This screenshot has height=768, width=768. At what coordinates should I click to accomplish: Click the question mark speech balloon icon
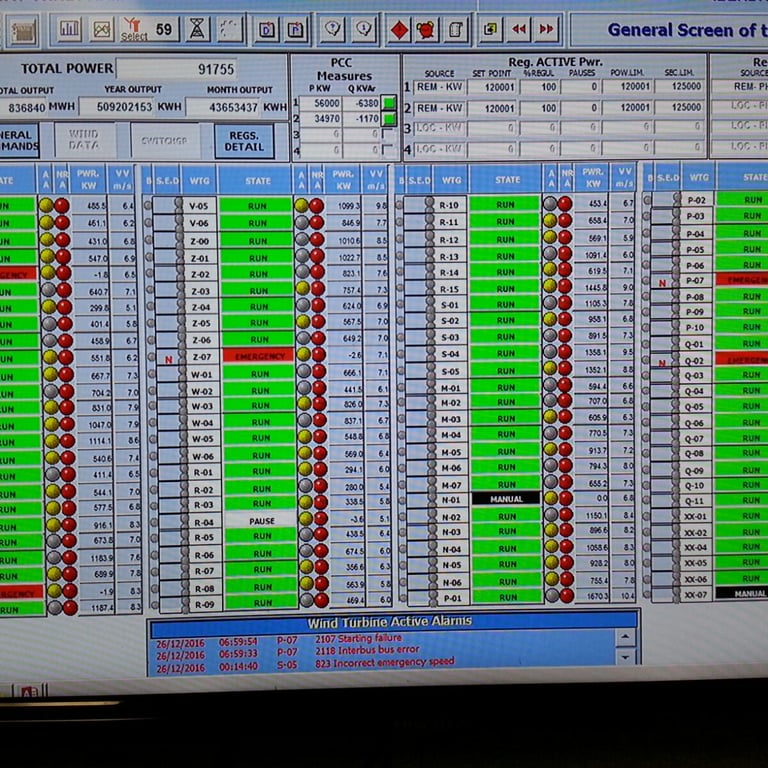[x=333, y=29]
